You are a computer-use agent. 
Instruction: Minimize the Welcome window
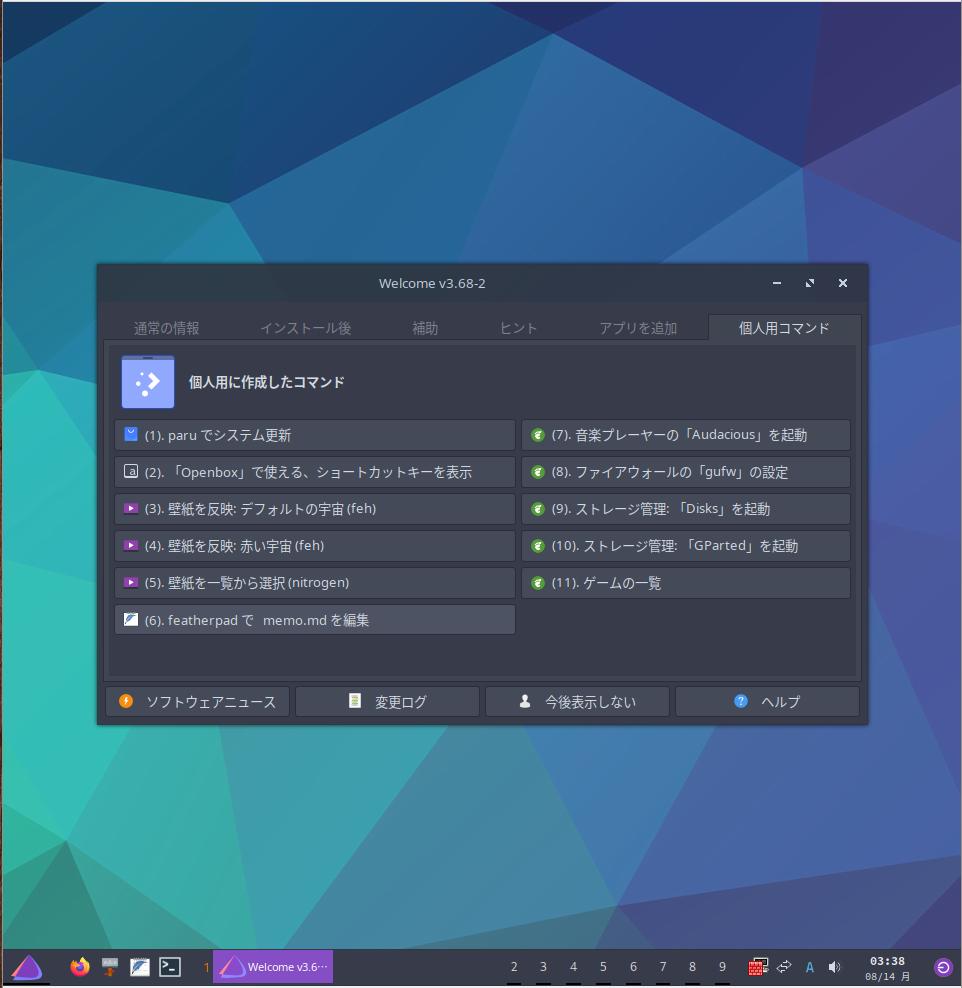tap(777, 283)
